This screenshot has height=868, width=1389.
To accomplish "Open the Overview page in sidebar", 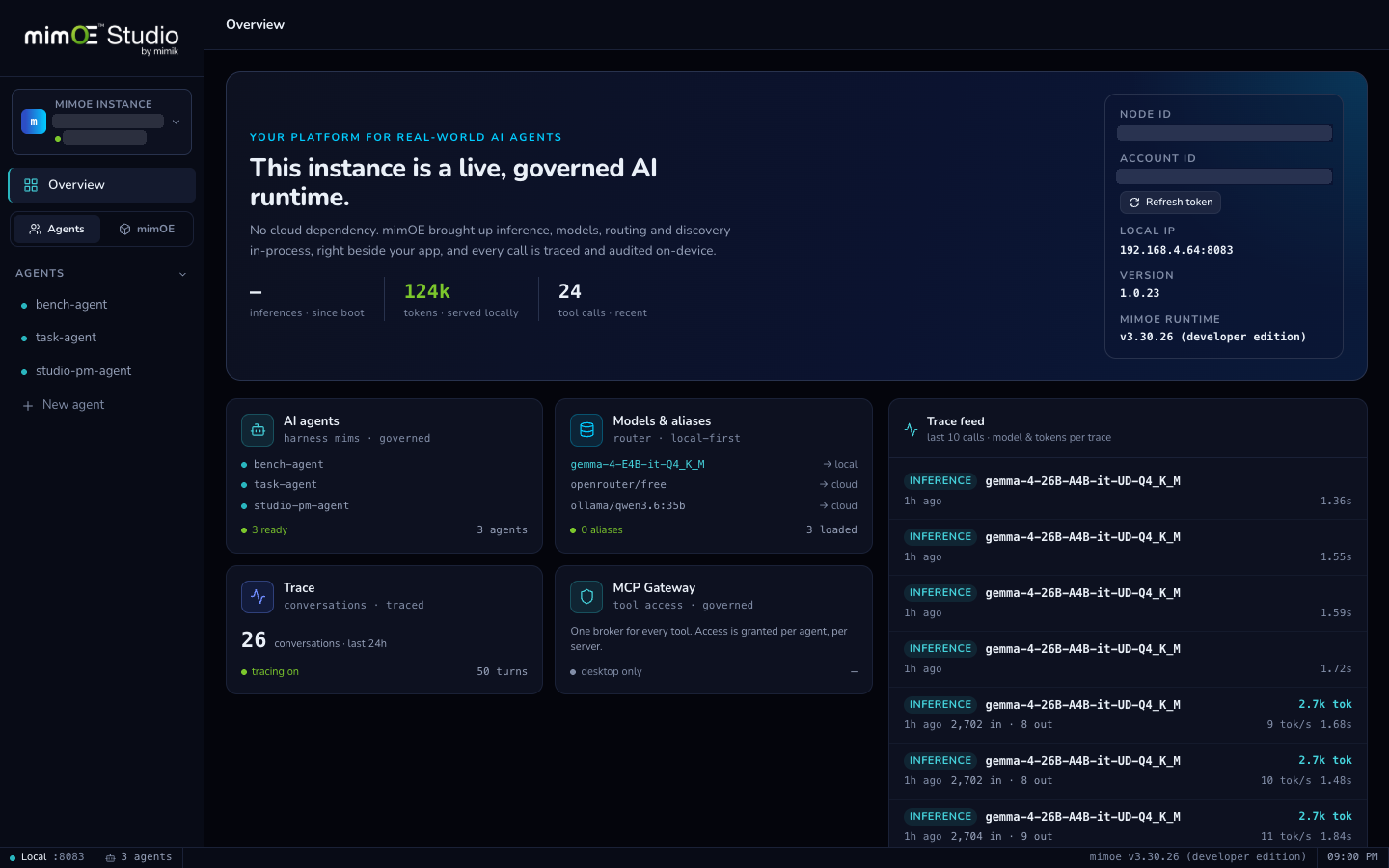I will pyautogui.click(x=101, y=185).
